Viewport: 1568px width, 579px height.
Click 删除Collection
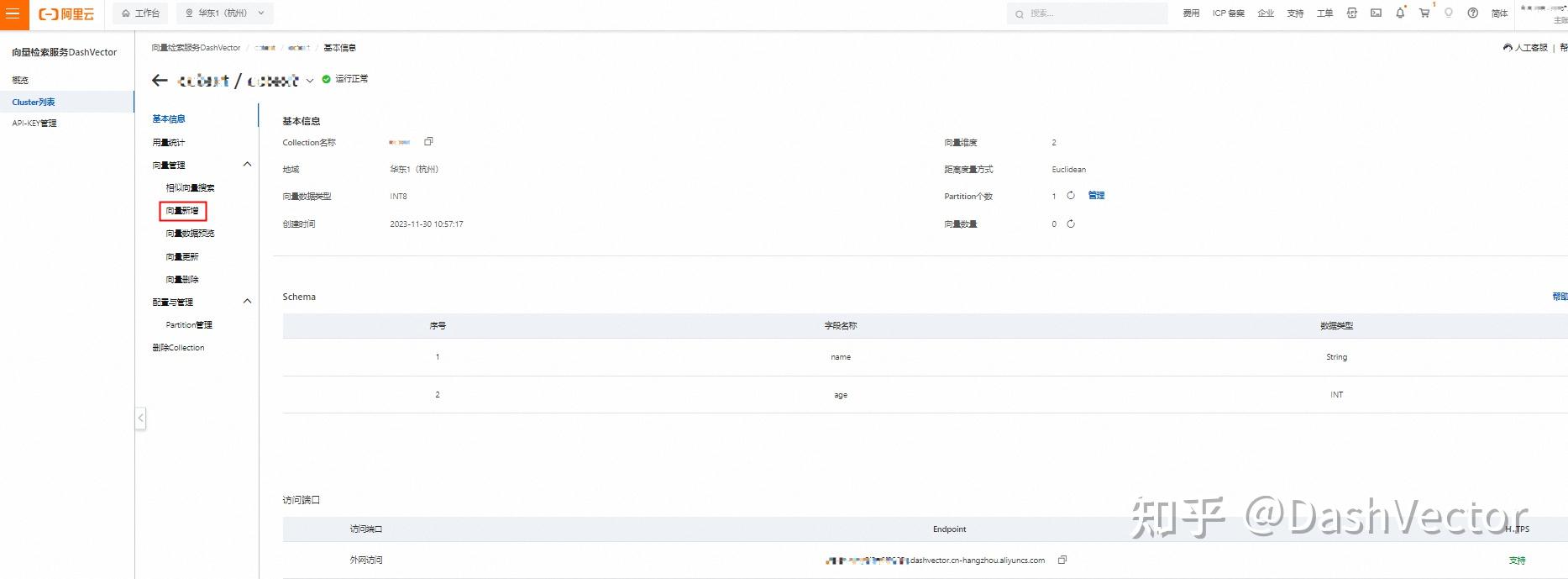(x=178, y=347)
